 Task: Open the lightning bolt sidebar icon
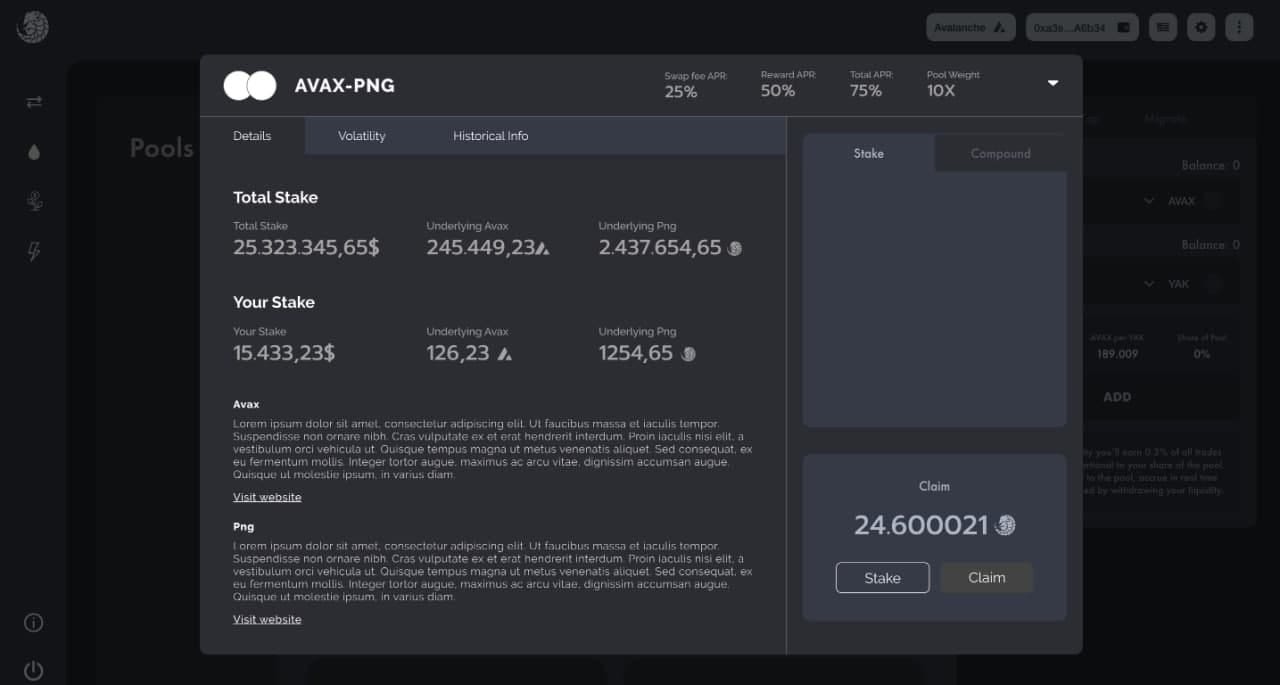(34, 252)
